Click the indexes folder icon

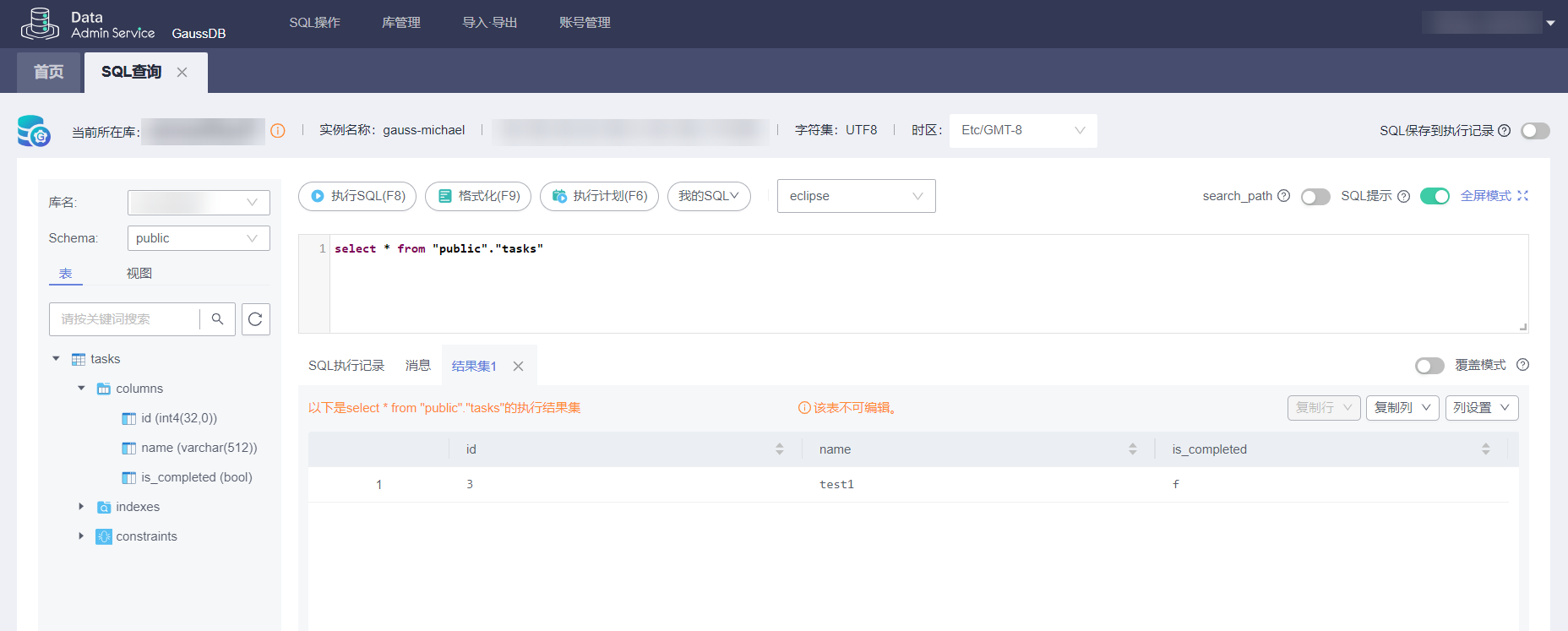tap(104, 507)
